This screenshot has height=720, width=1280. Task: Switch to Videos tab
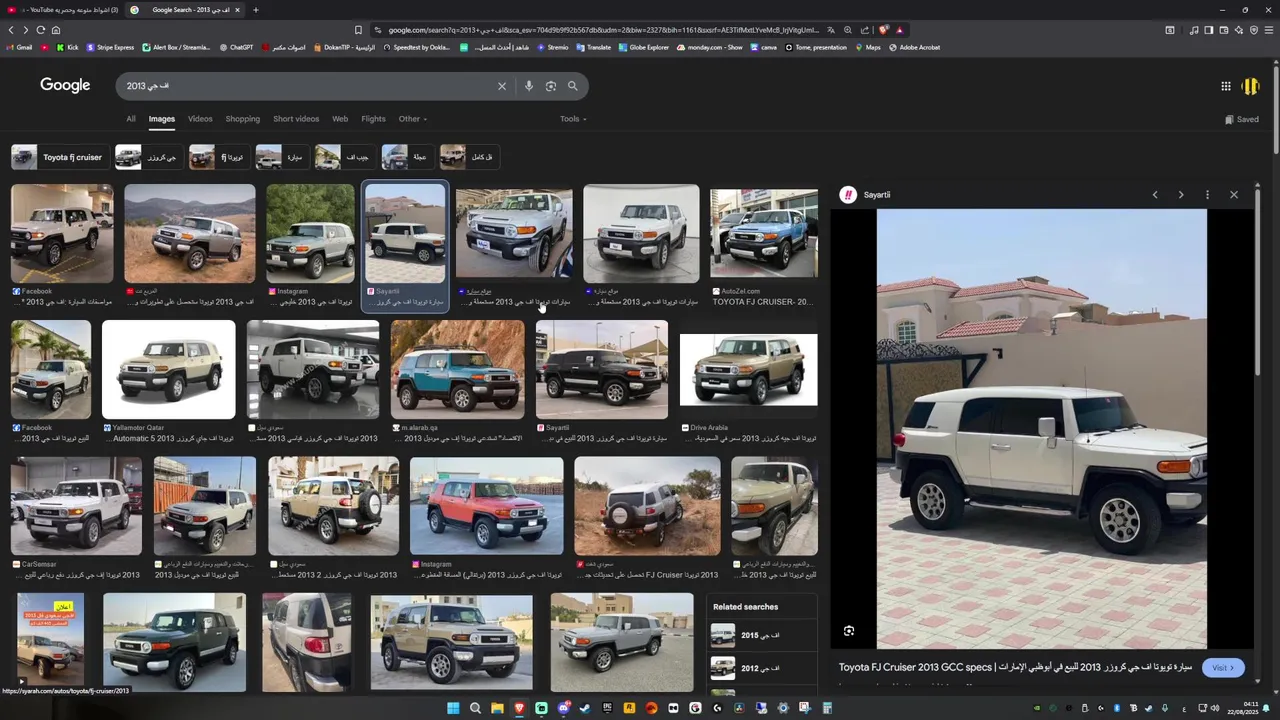[x=200, y=119]
